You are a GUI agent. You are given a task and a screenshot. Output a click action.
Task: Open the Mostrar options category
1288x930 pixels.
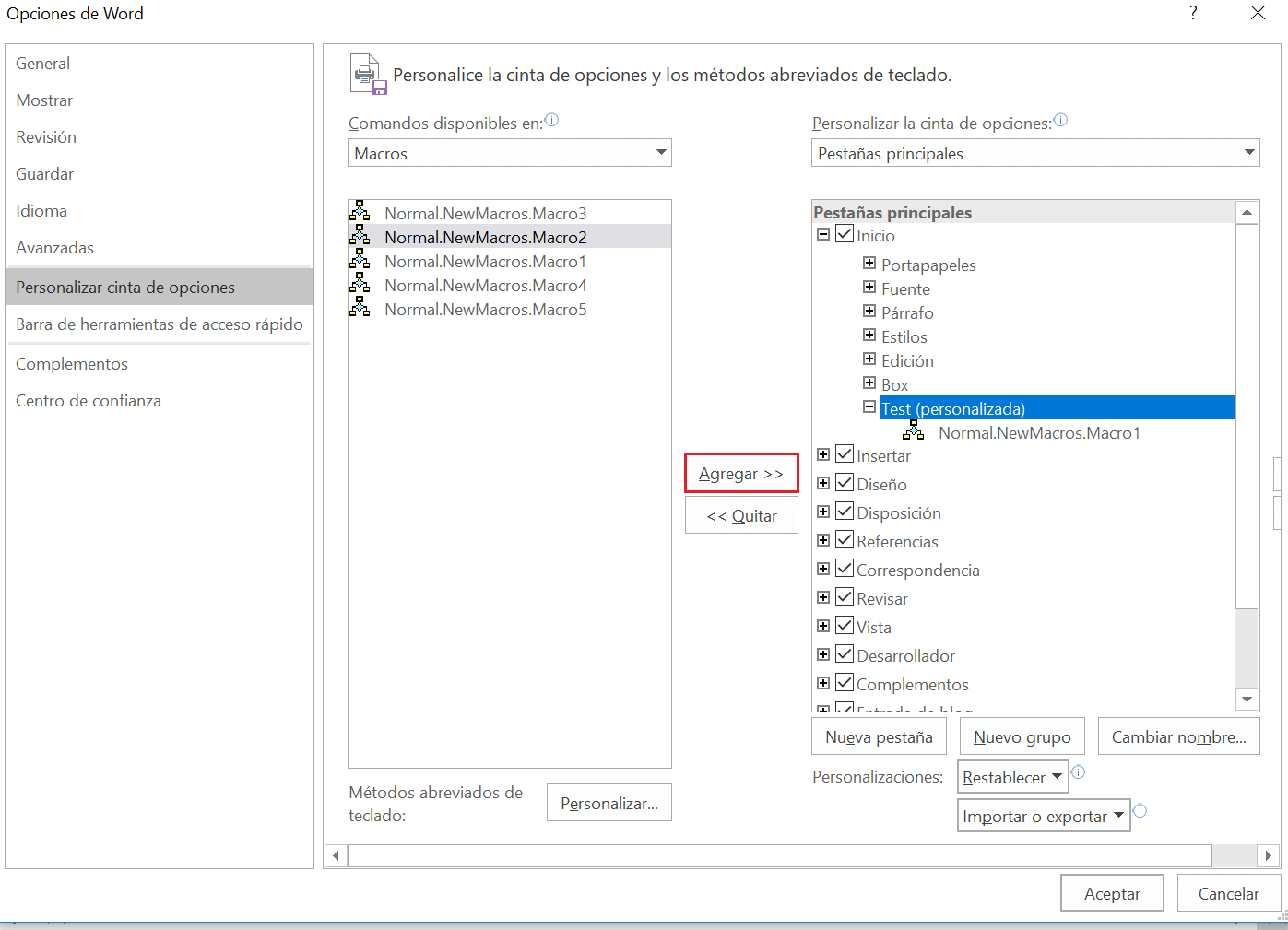coord(160,100)
